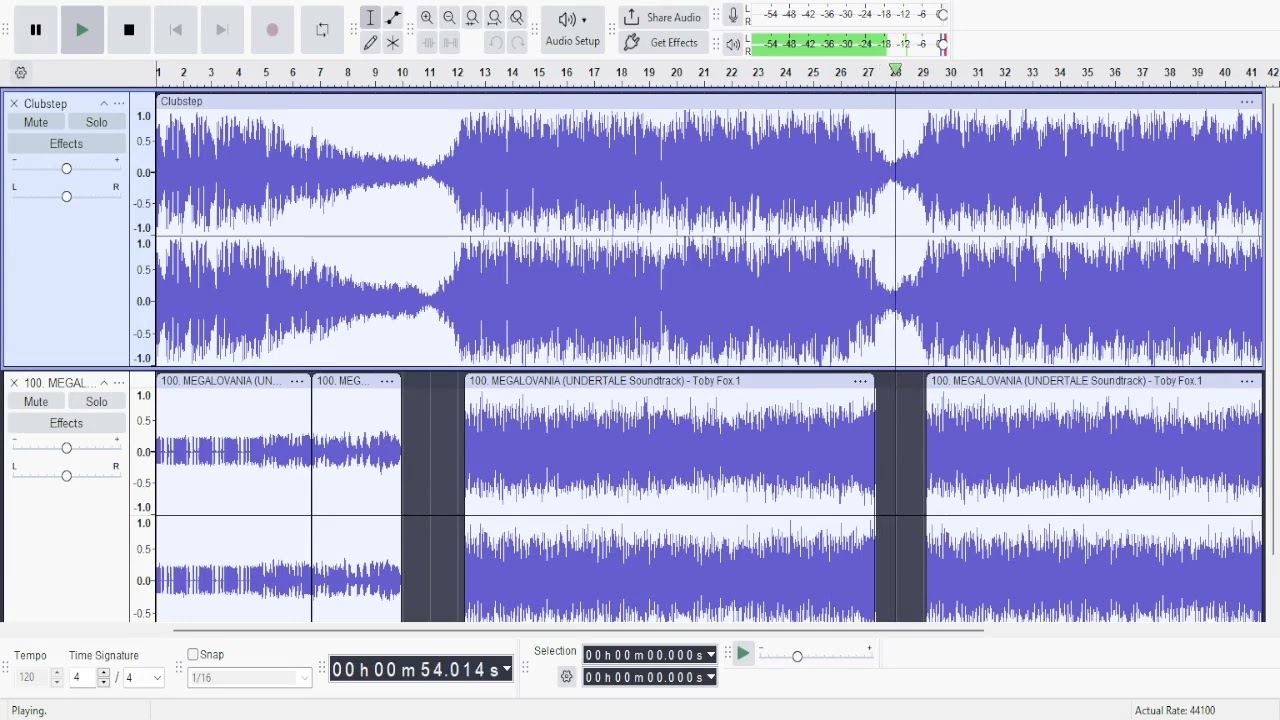This screenshot has height=720, width=1280.
Task: Open timeline options gear icon
Action: click(x=20, y=72)
